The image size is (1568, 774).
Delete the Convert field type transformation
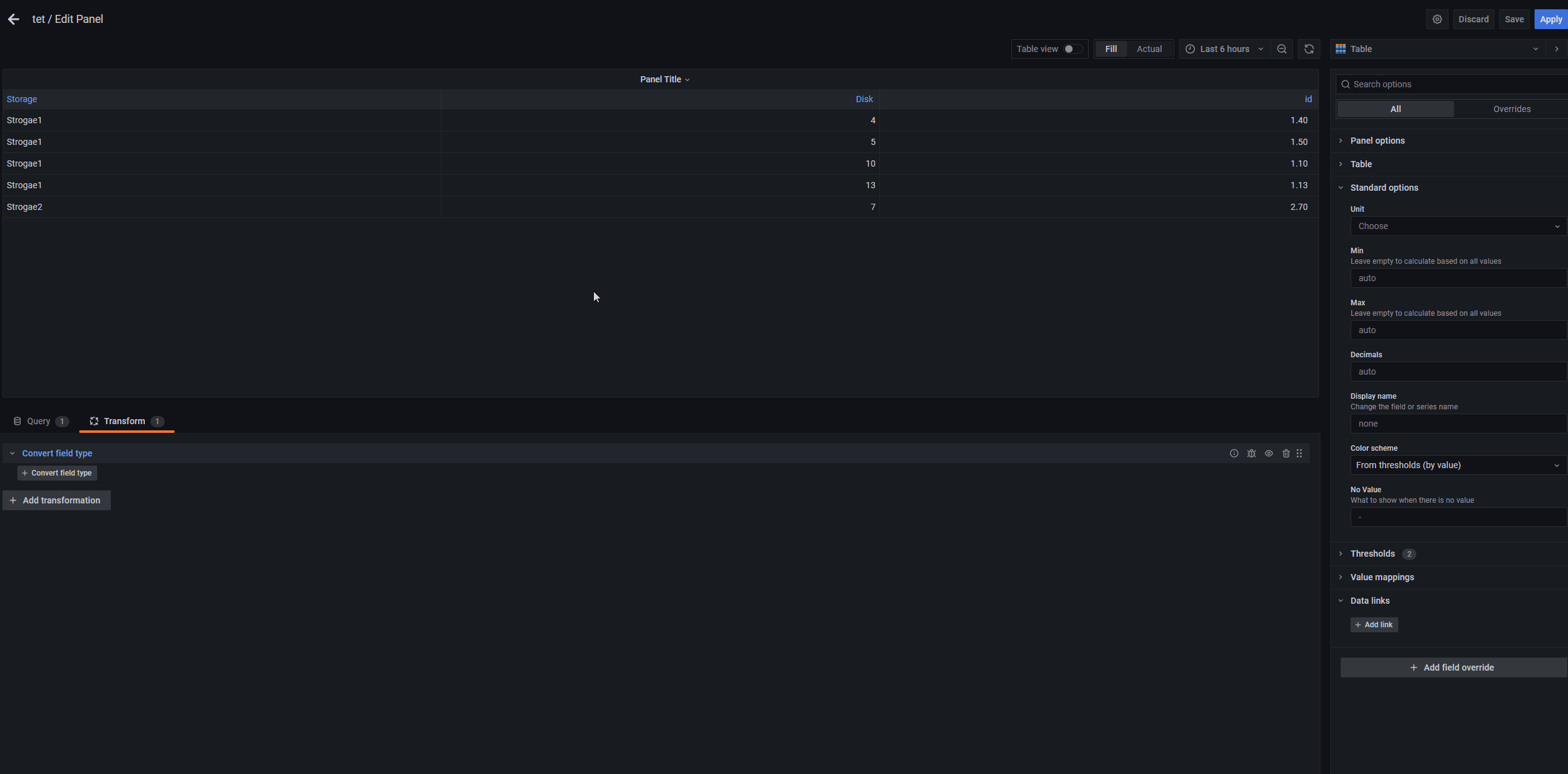1286,453
